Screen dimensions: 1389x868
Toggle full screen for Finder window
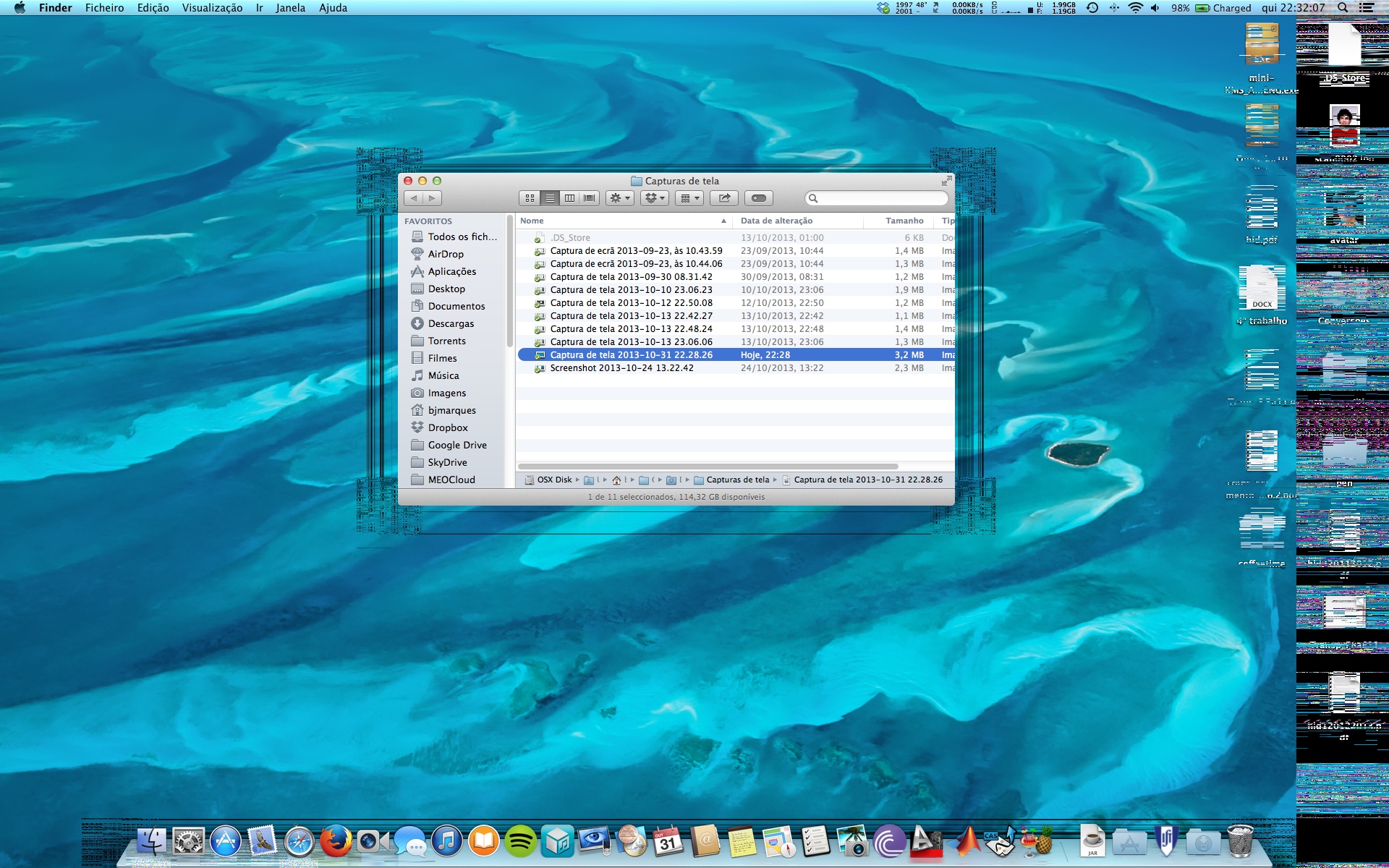click(946, 181)
